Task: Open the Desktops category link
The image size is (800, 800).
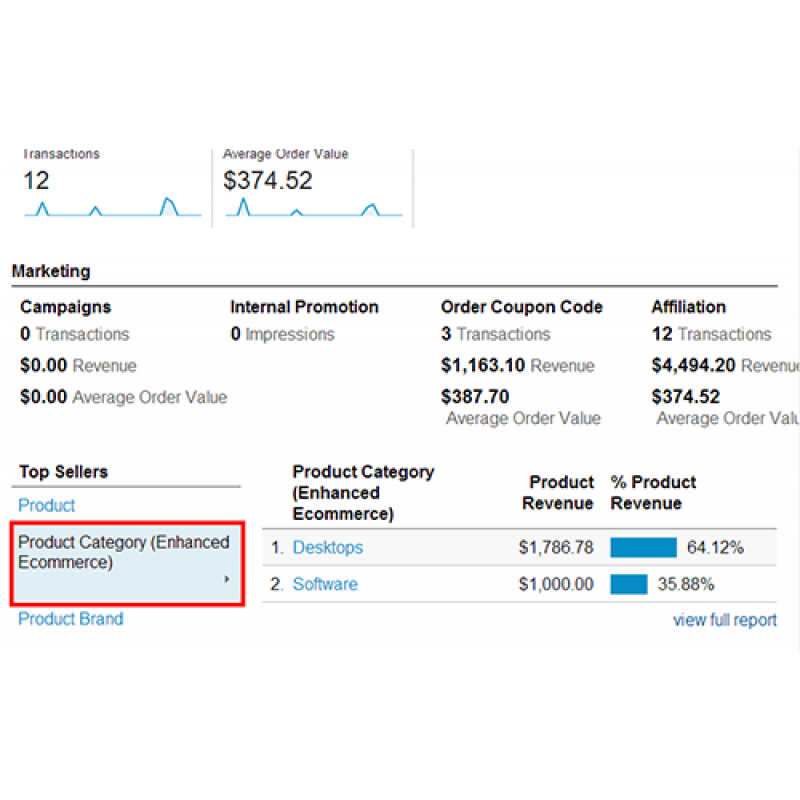Action: [x=328, y=548]
